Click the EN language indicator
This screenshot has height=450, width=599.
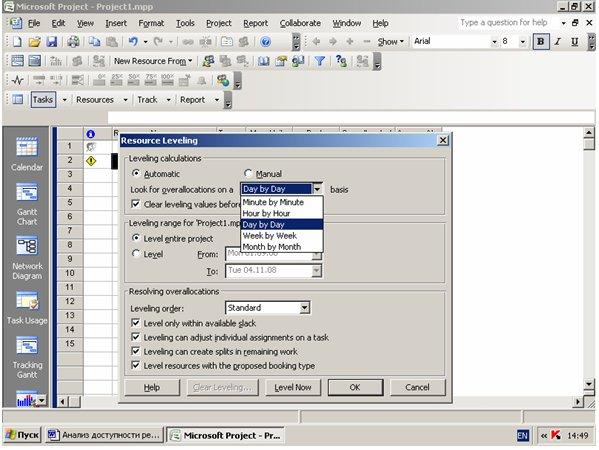click(x=523, y=435)
